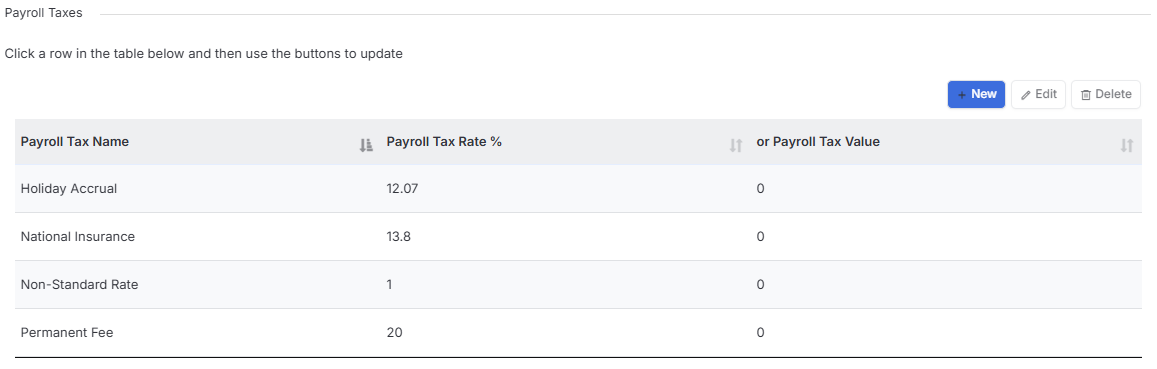This screenshot has width=1157, height=369.
Task: Click the rate value 1 cell
Action: 565,285
